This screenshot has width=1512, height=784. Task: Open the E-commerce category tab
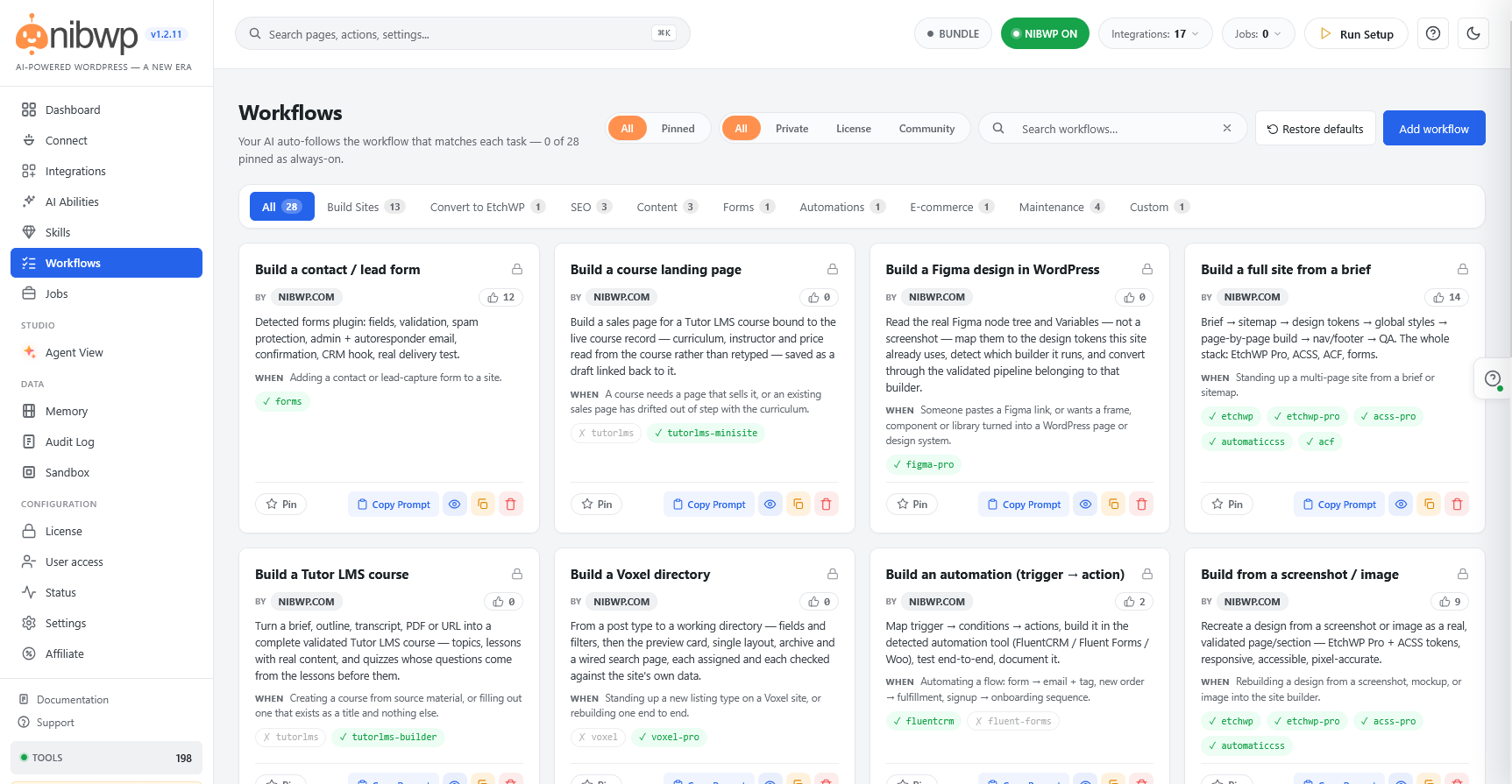point(952,207)
